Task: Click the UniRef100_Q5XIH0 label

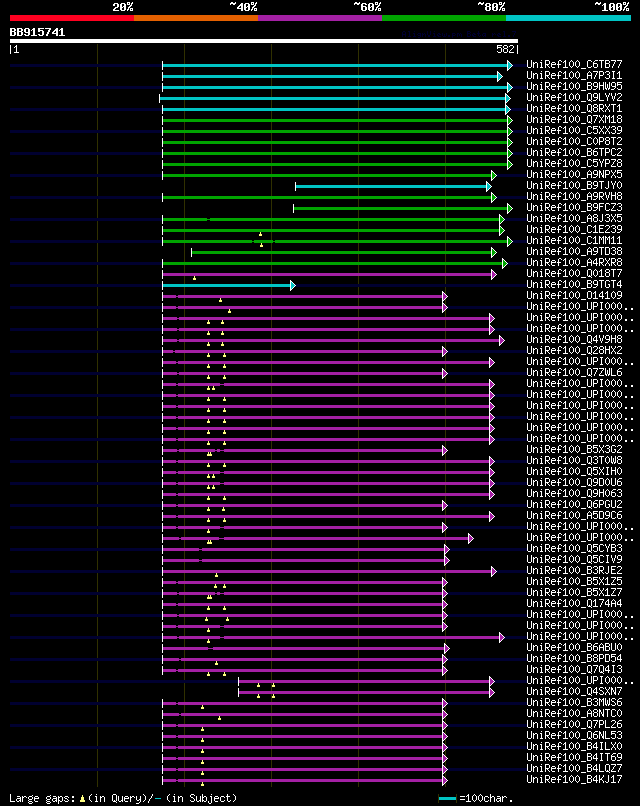Action: coord(574,471)
